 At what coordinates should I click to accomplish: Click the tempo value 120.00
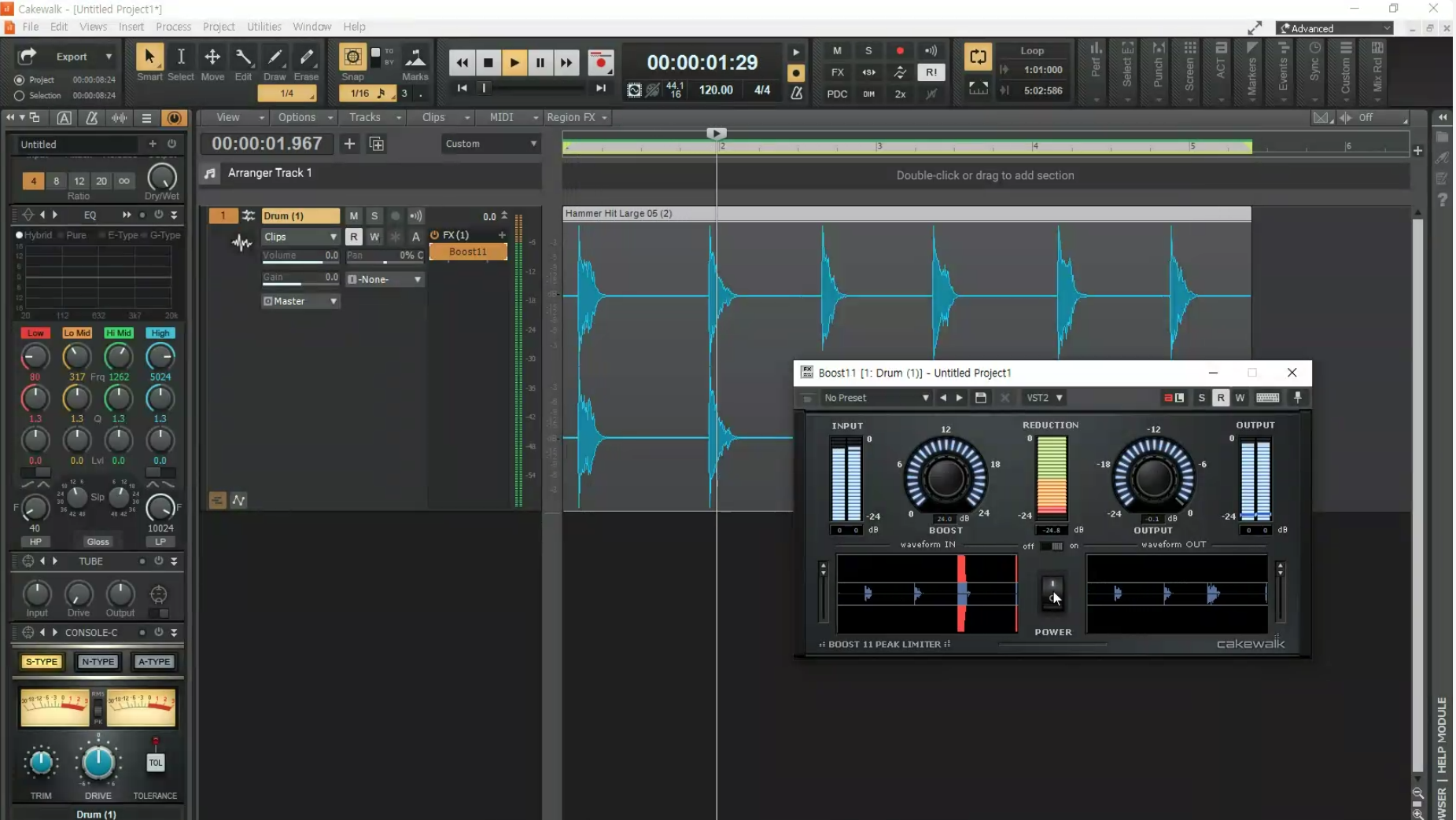coord(716,90)
